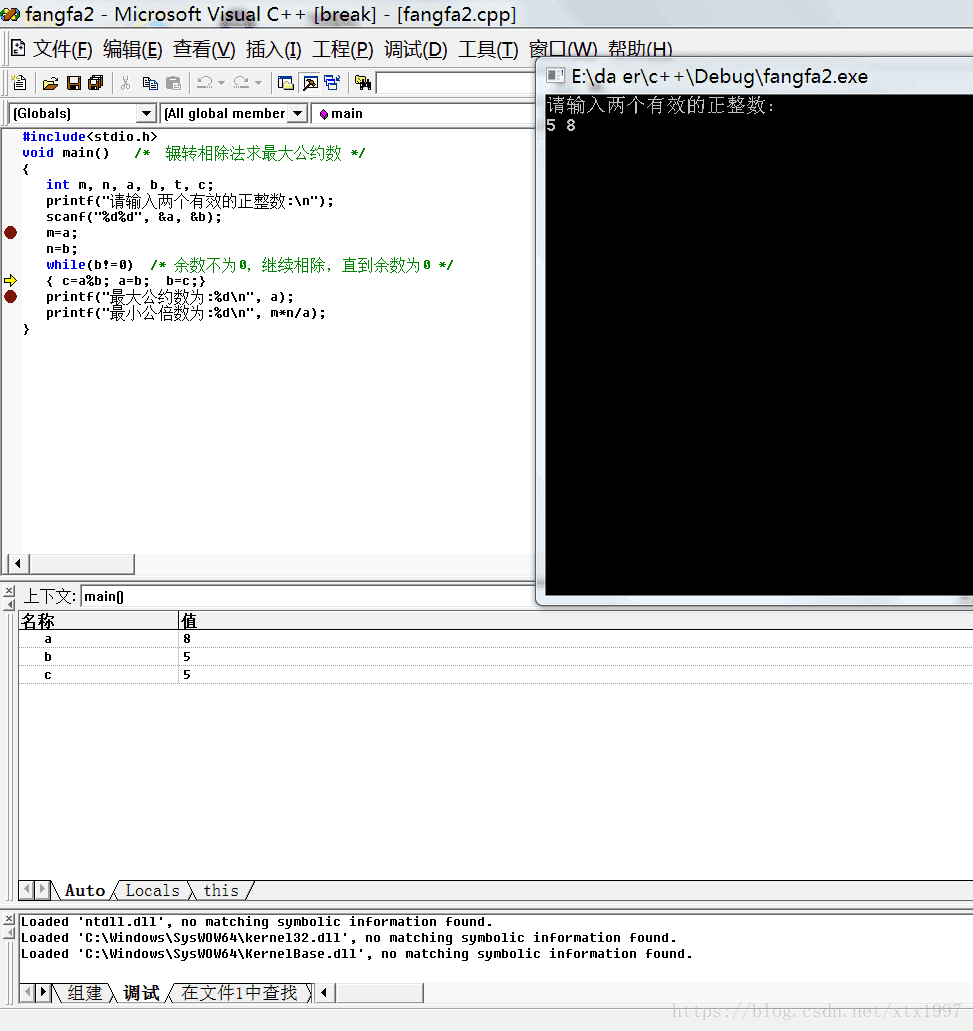Viewport: 973px width, 1031px height.
Task: Click the 上下文 main() context combo box
Action: (308, 596)
